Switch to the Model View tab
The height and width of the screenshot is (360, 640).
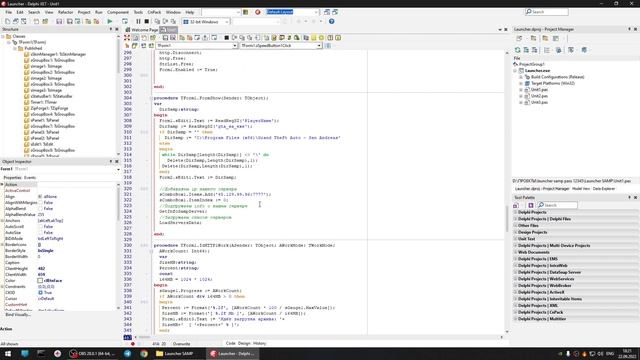[581, 189]
